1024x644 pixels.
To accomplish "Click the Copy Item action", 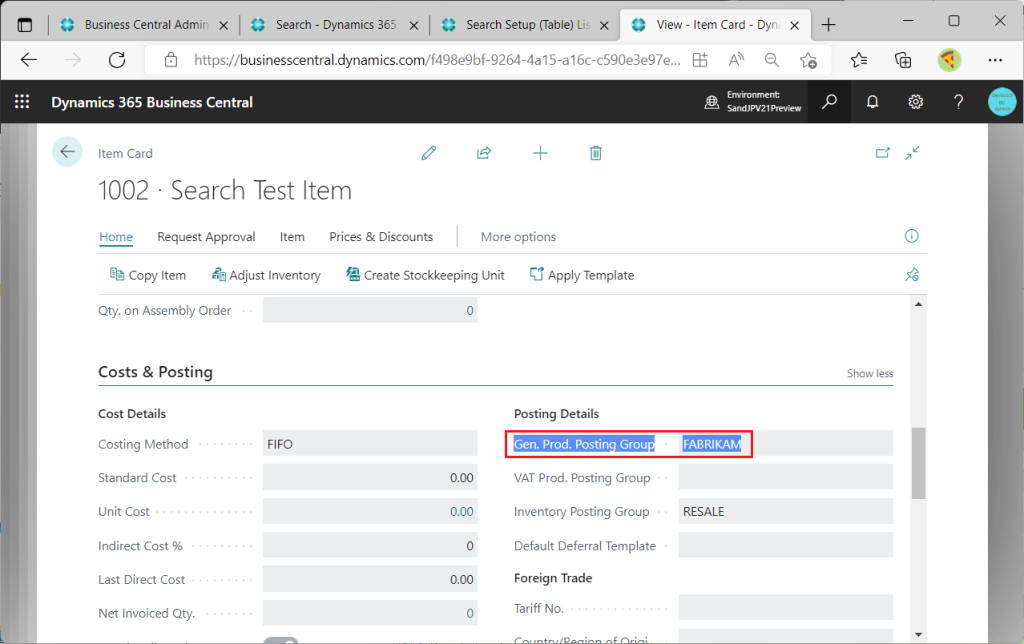I will pos(148,275).
